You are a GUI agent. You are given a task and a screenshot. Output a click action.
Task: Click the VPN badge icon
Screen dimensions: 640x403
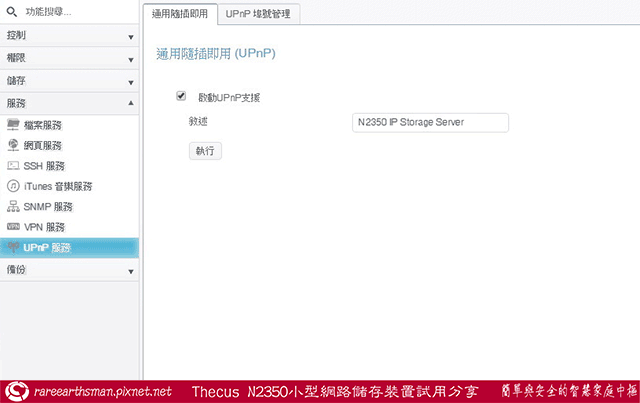tap(13, 226)
